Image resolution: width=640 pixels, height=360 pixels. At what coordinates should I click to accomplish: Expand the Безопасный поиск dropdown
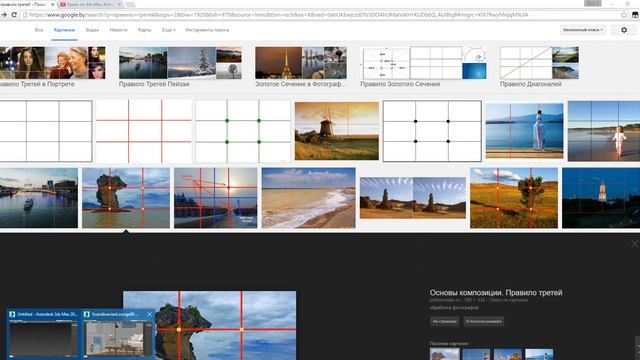point(583,30)
